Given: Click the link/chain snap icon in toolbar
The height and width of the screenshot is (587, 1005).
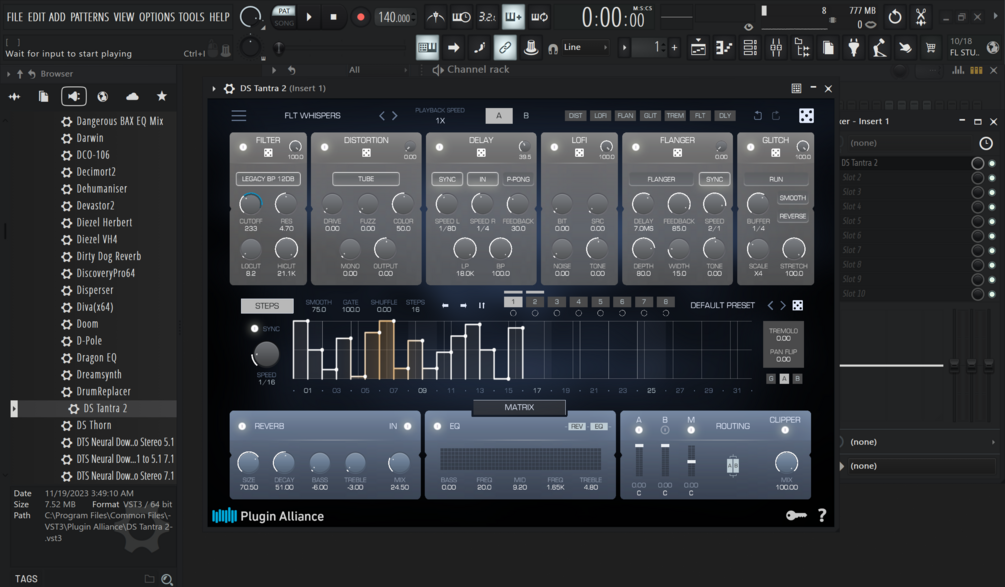Looking at the screenshot, I should coord(505,47).
